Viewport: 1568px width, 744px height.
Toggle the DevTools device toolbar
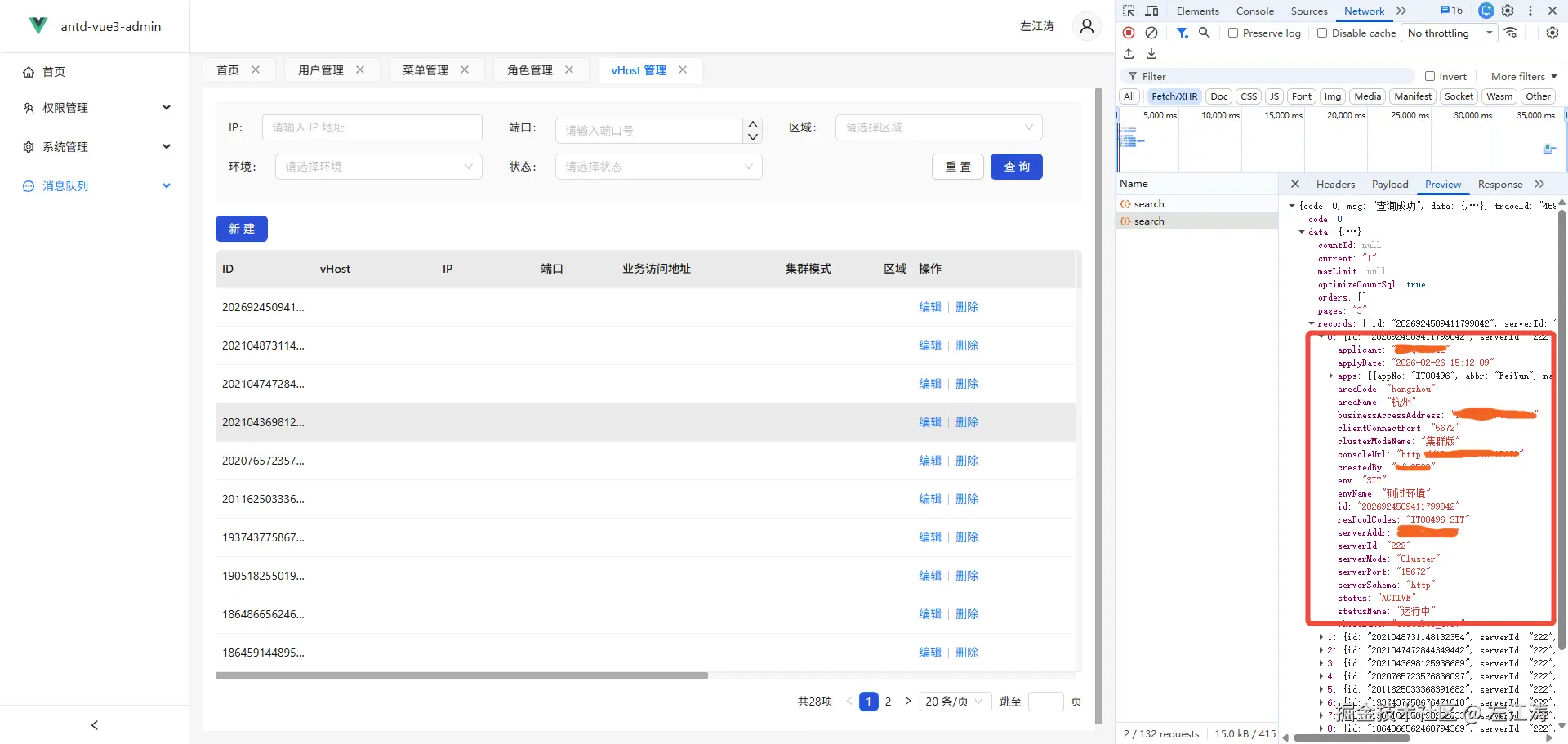click(1151, 11)
